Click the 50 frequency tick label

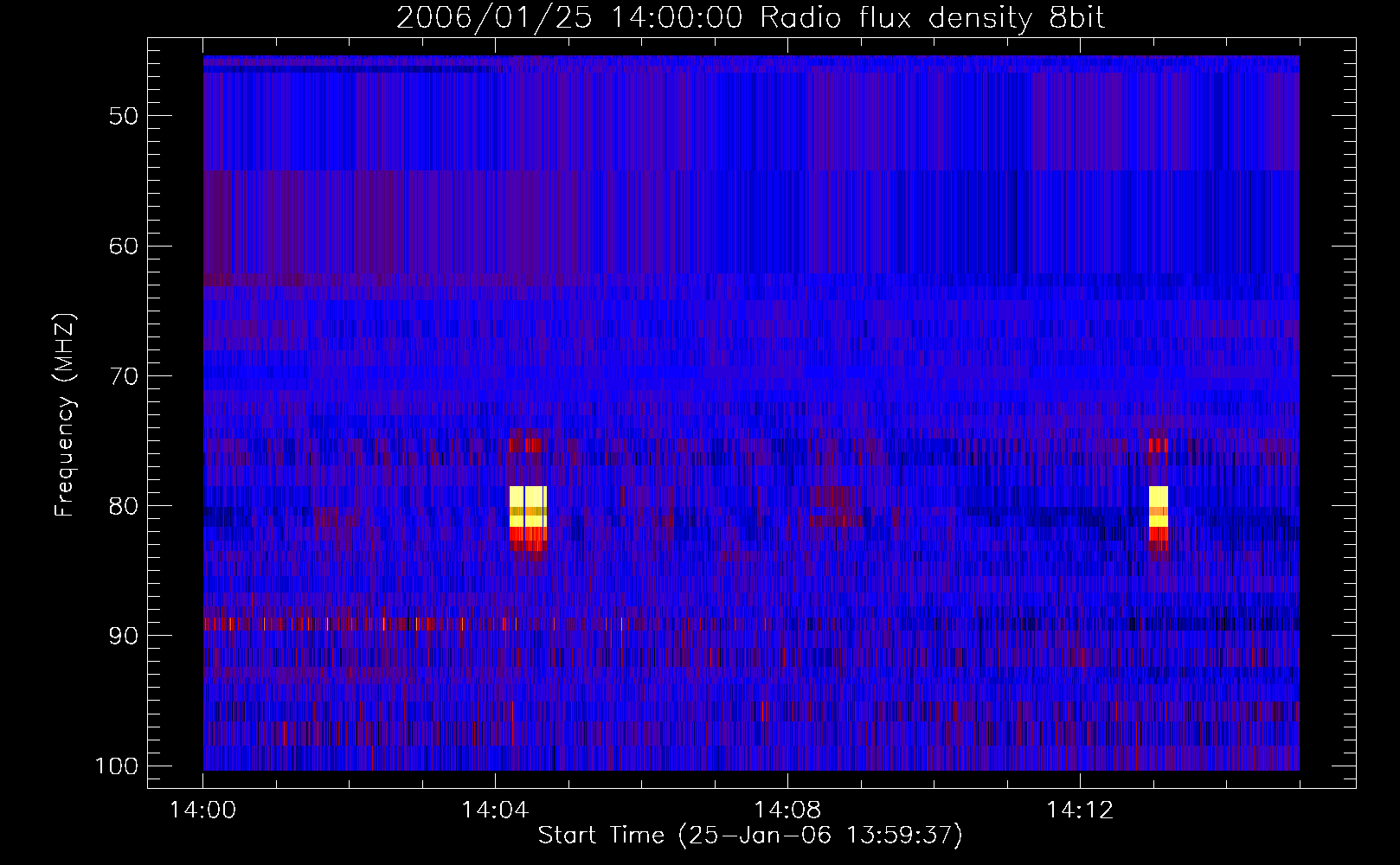pos(124,117)
